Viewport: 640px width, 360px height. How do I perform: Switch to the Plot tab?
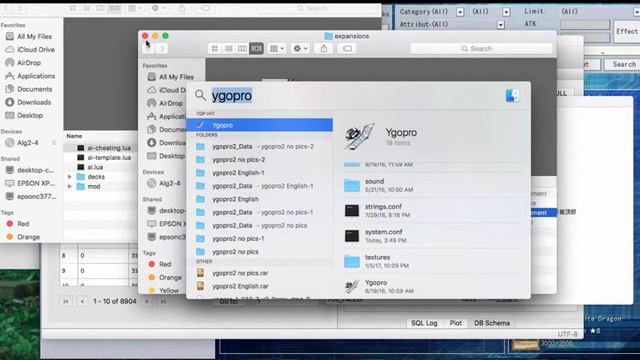456,323
